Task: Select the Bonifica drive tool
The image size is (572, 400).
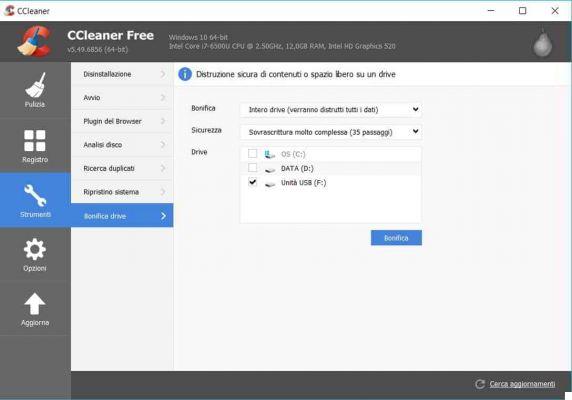Action: (x=122, y=215)
